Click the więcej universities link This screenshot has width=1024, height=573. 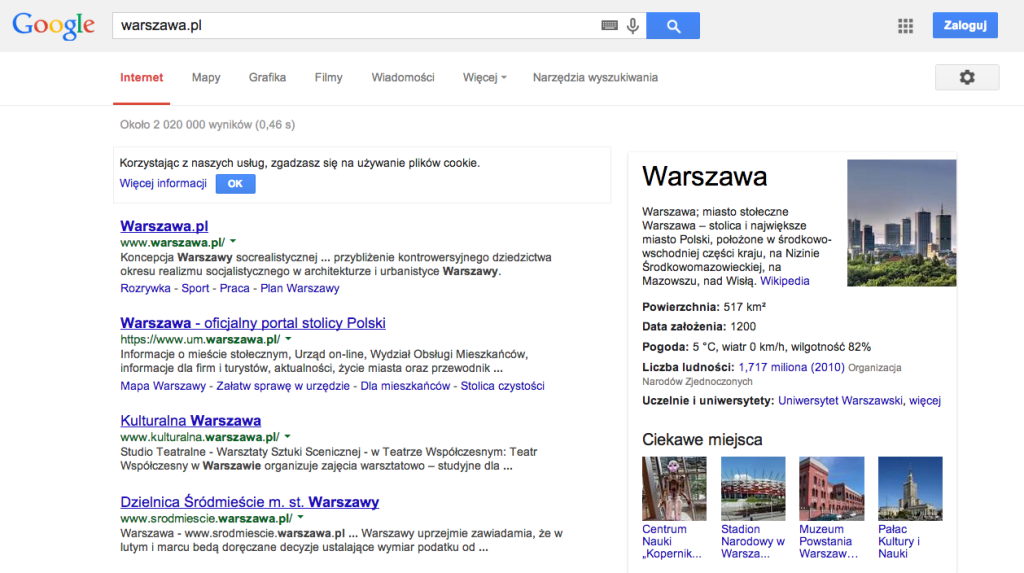(925, 401)
